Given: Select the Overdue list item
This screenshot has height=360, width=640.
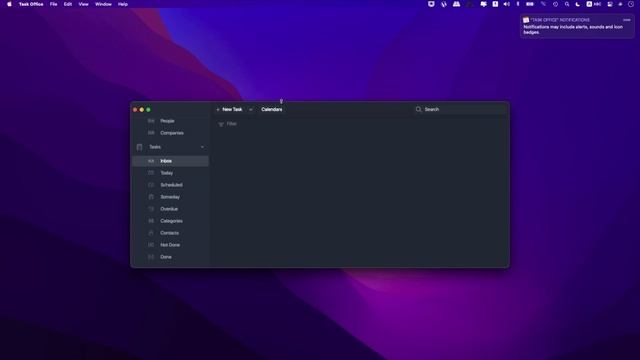Looking at the screenshot, I should pyautogui.click(x=171, y=209).
